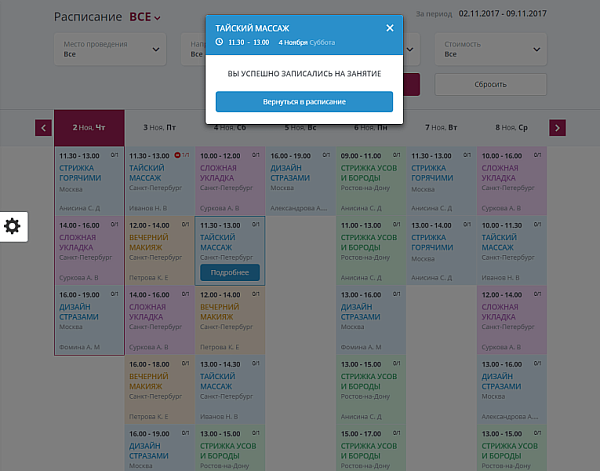Go to previous week with left arrow
The width and height of the screenshot is (600, 471).
pyautogui.click(x=43, y=128)
